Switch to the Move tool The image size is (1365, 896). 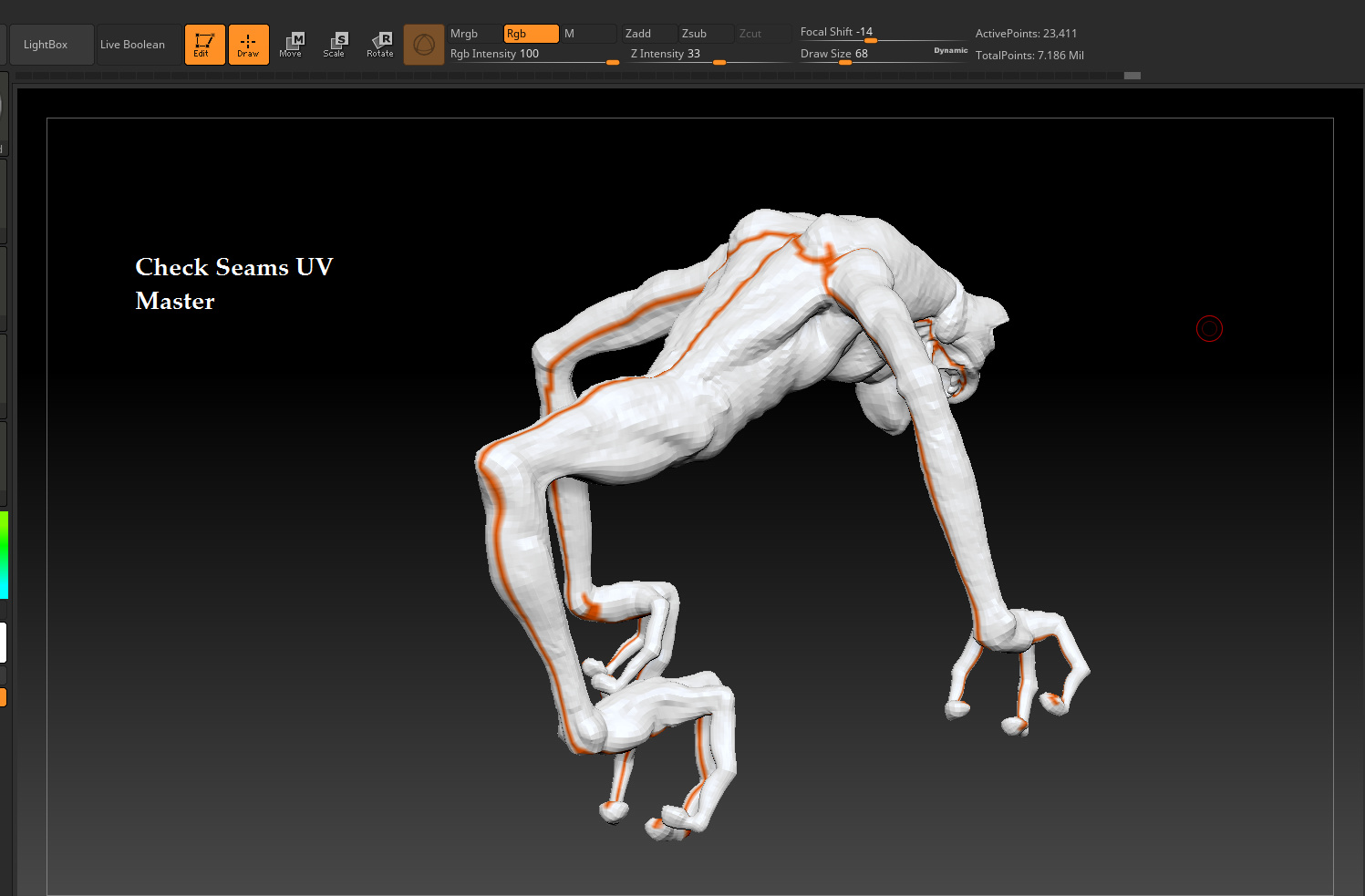click(292, 45)
